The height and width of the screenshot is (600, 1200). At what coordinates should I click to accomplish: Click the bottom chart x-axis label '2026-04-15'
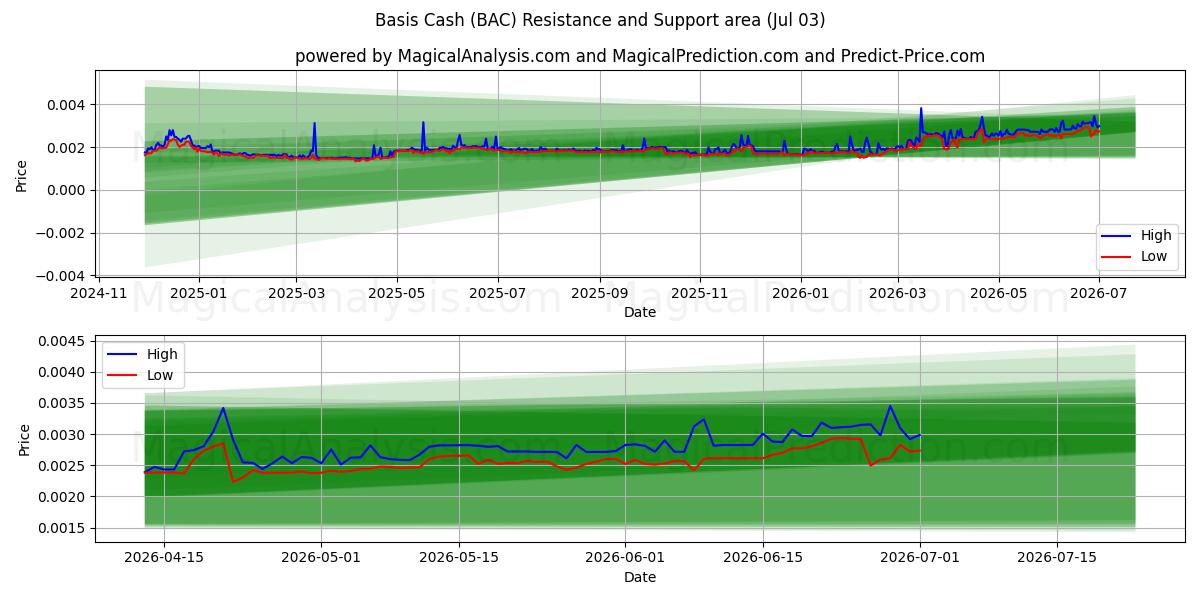click(164, 559)
